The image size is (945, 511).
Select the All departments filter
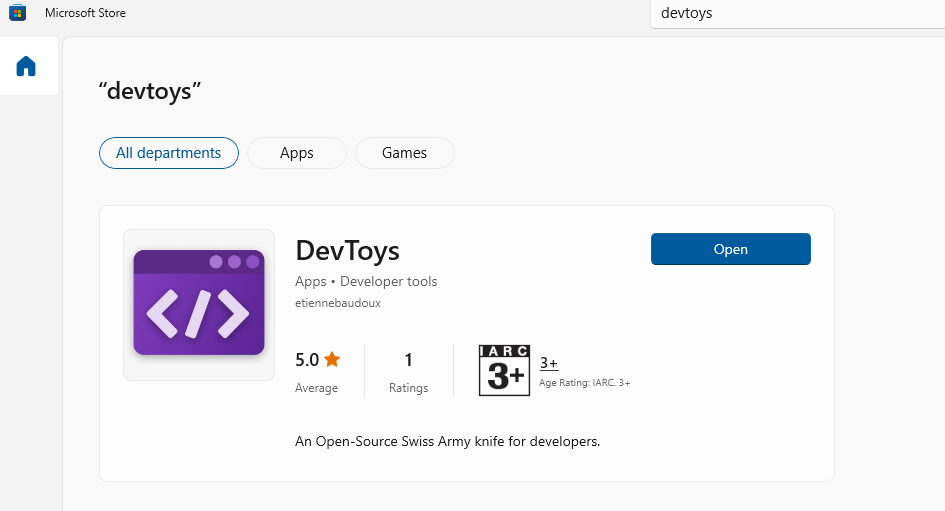[169, 153]
